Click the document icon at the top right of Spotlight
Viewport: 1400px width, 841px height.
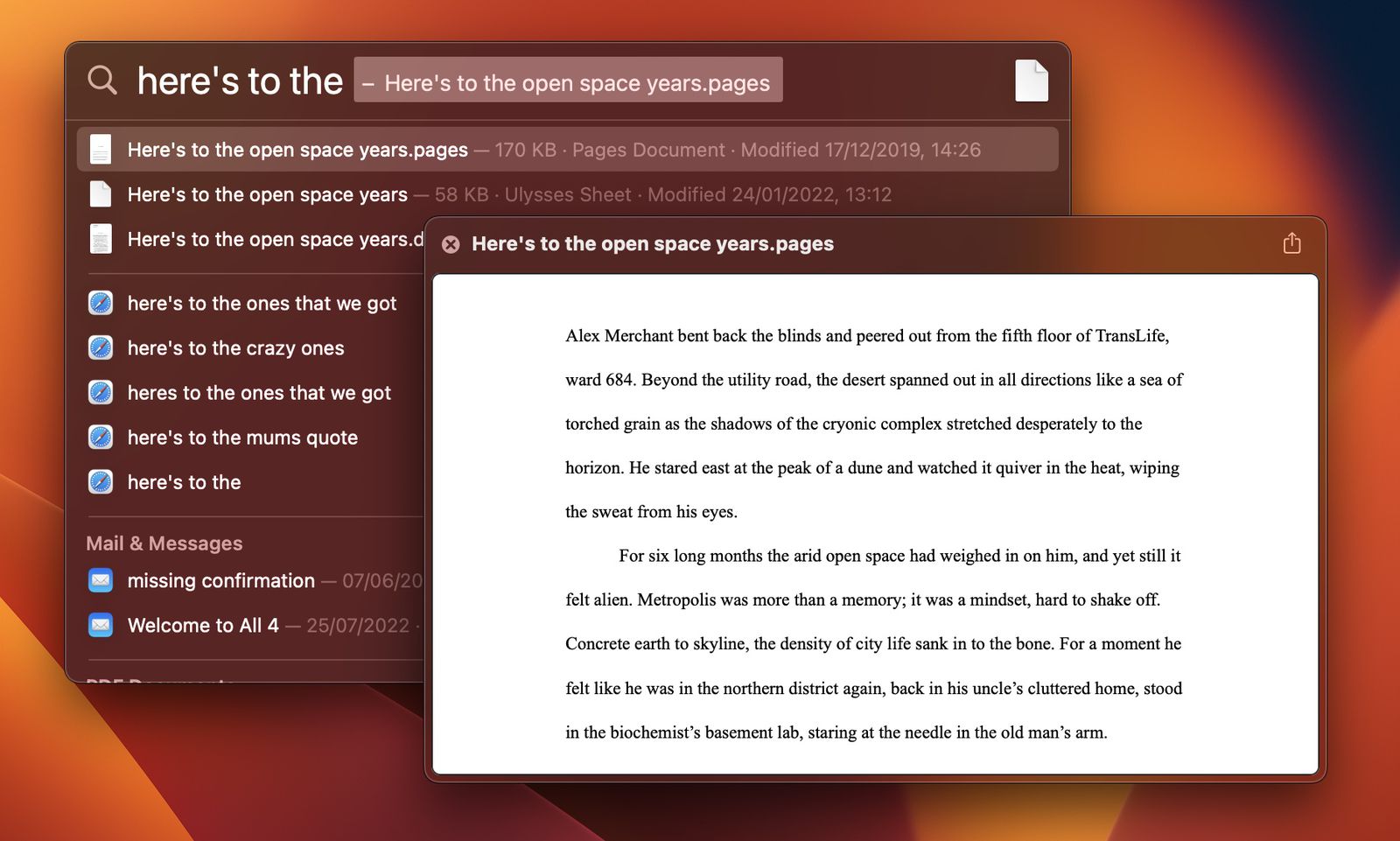[x=1032, y=80]
